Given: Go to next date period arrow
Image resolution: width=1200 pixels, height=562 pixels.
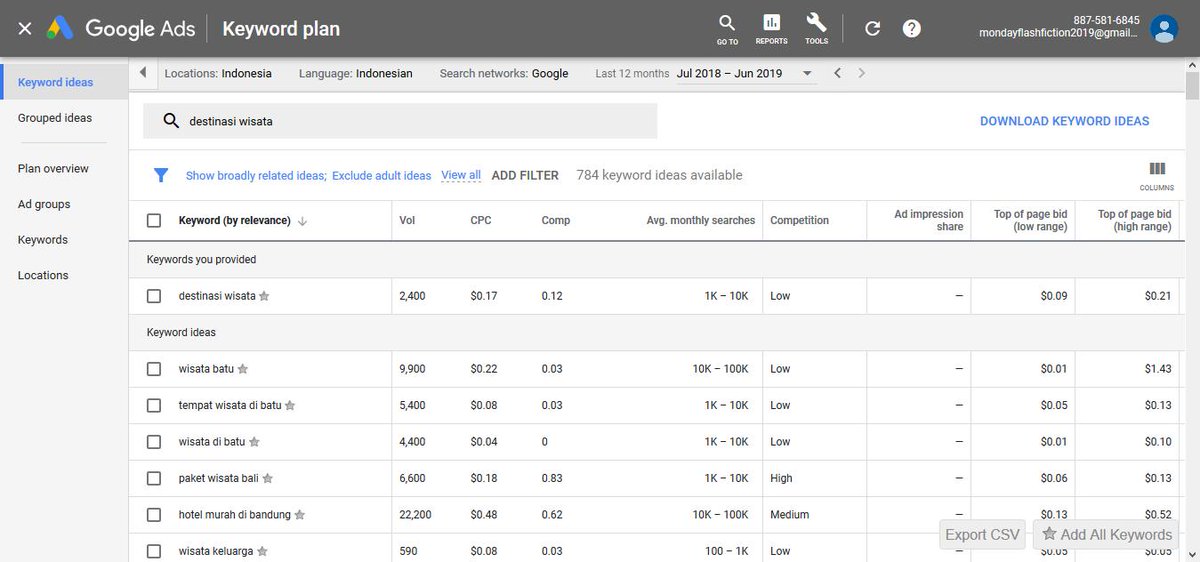Looking at the screenshot, I should (862, 73).
